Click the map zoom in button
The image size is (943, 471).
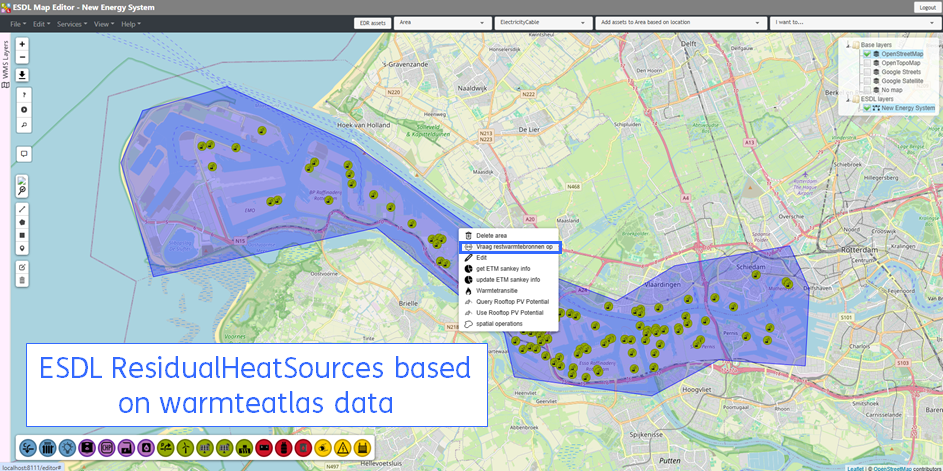(23, 44)
